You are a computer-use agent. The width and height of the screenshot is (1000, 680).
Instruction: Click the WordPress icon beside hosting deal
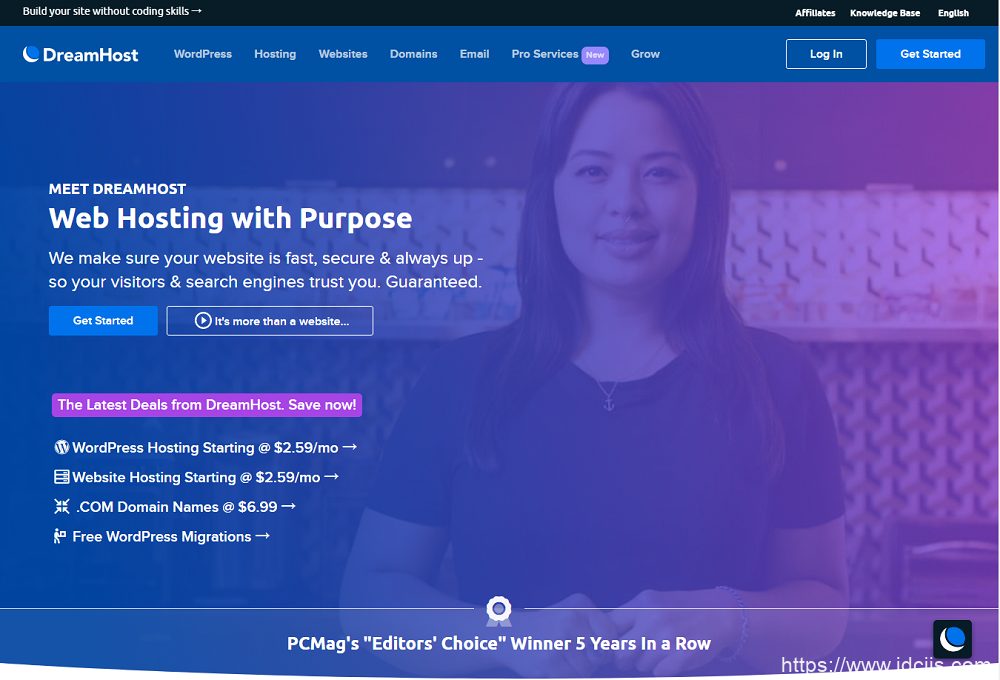(61, 447)
